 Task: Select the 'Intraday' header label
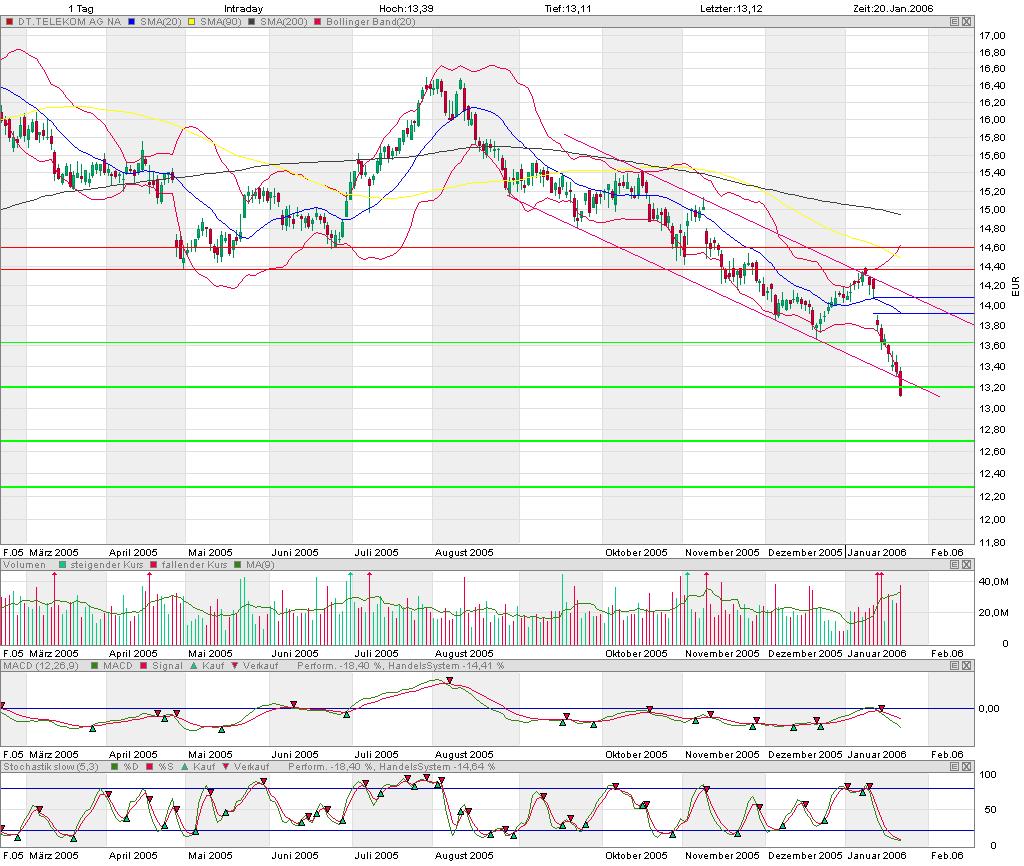pyautogui.click(x=243, y=8)
